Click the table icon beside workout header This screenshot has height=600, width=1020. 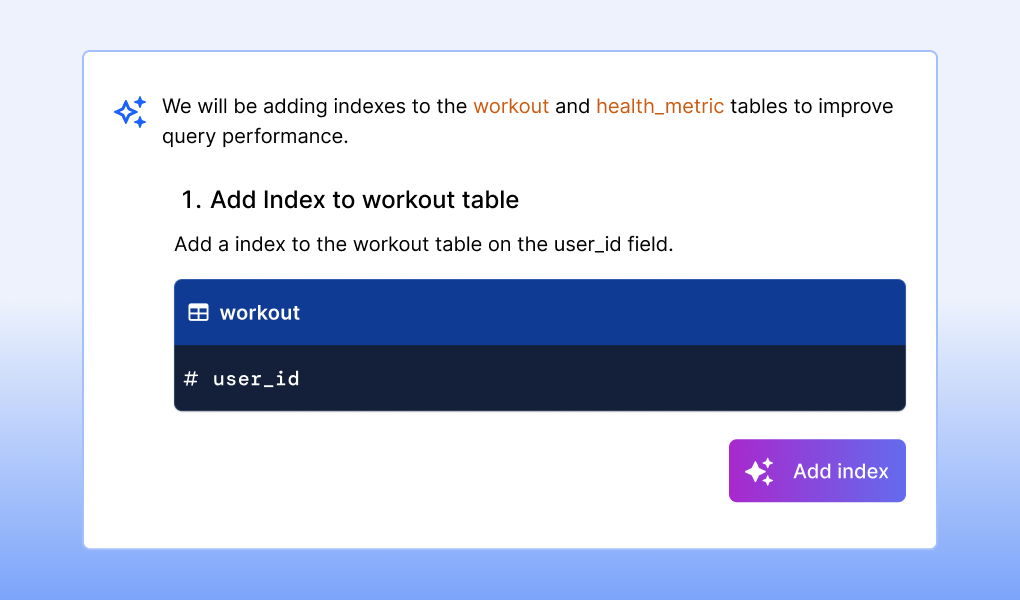click(198, 312)
